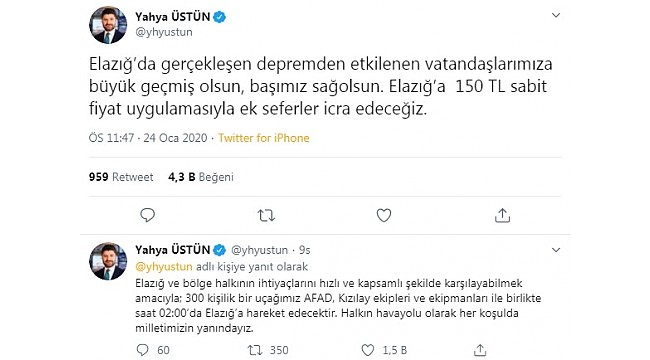
Task: Open Yahya ÜSTÜN profile name at top
Action: tap(172, 17)
